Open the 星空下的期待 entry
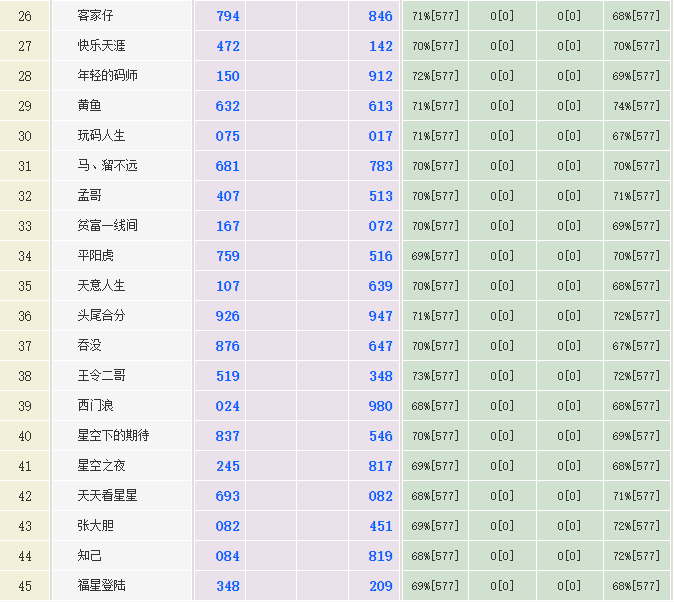 point(113,436)
